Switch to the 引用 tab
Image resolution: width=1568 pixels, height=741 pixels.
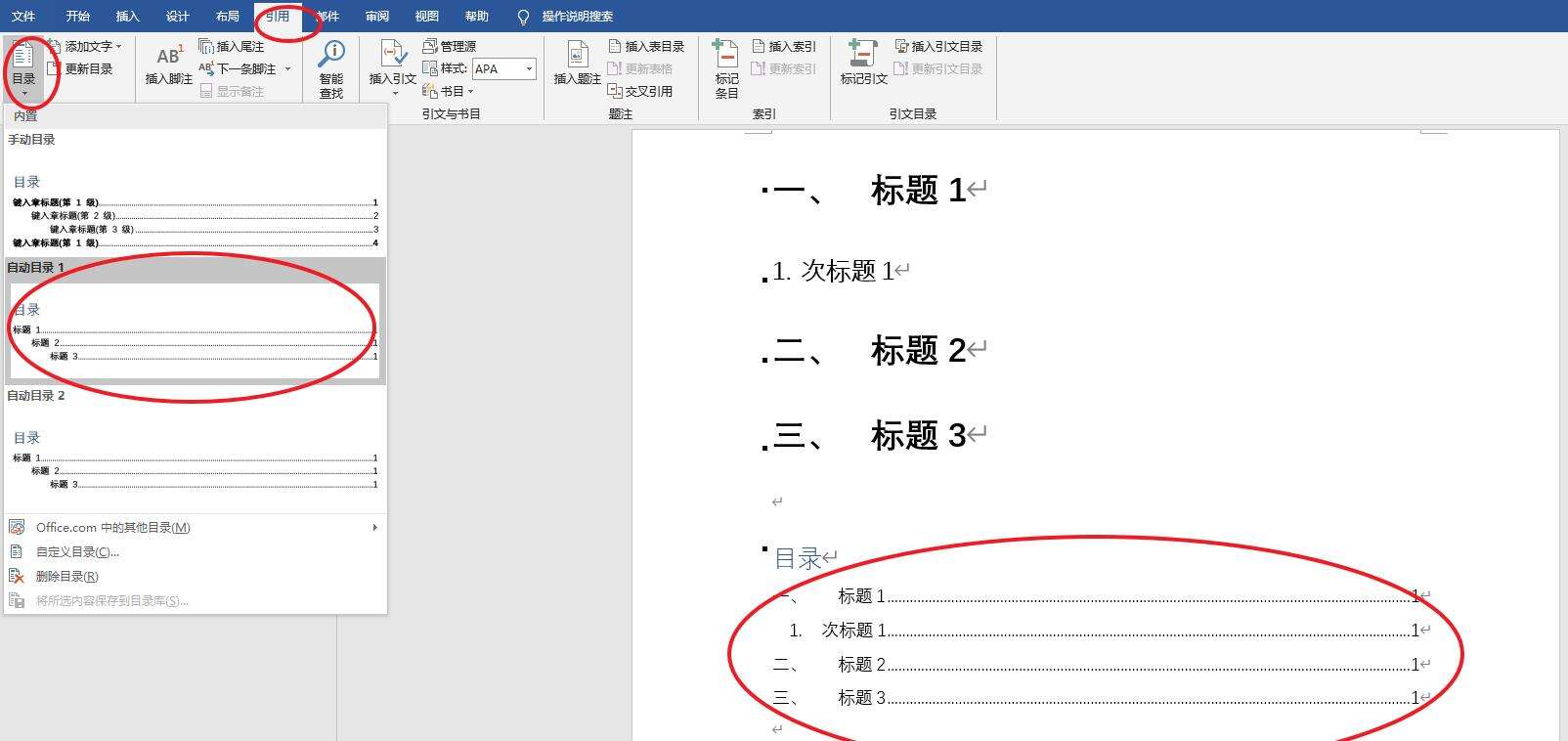point(278,17)
